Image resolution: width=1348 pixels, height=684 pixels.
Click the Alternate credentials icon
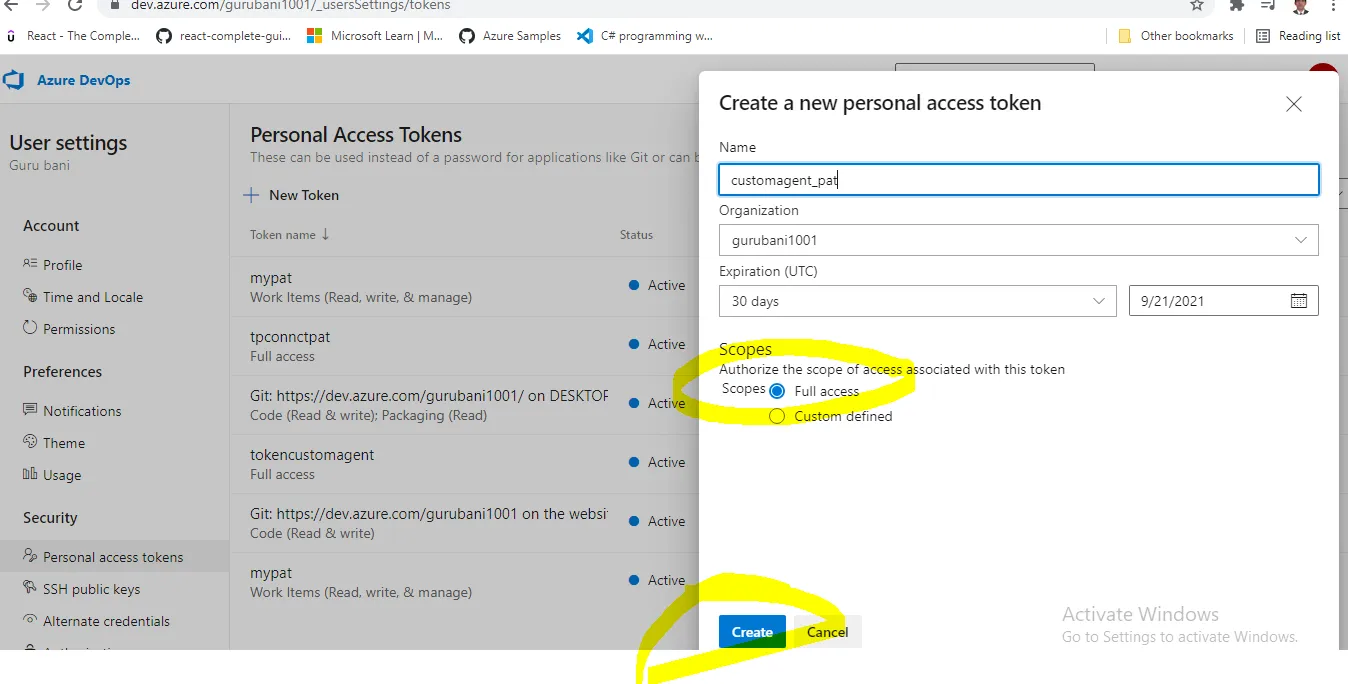click(x=30, y=620)
